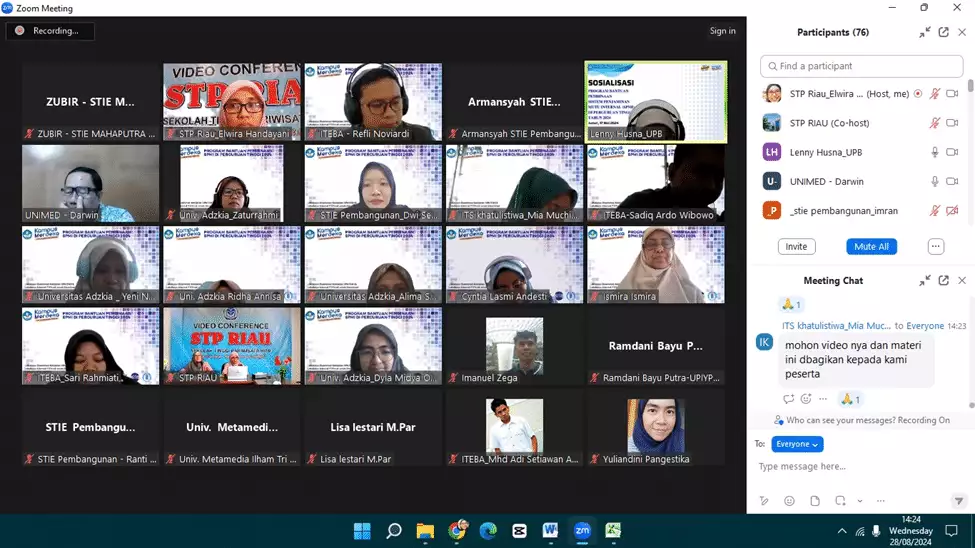Viewport: 975px width, 548px height.
Task: Click the Invite button
Action: click(x=796, y=246)
